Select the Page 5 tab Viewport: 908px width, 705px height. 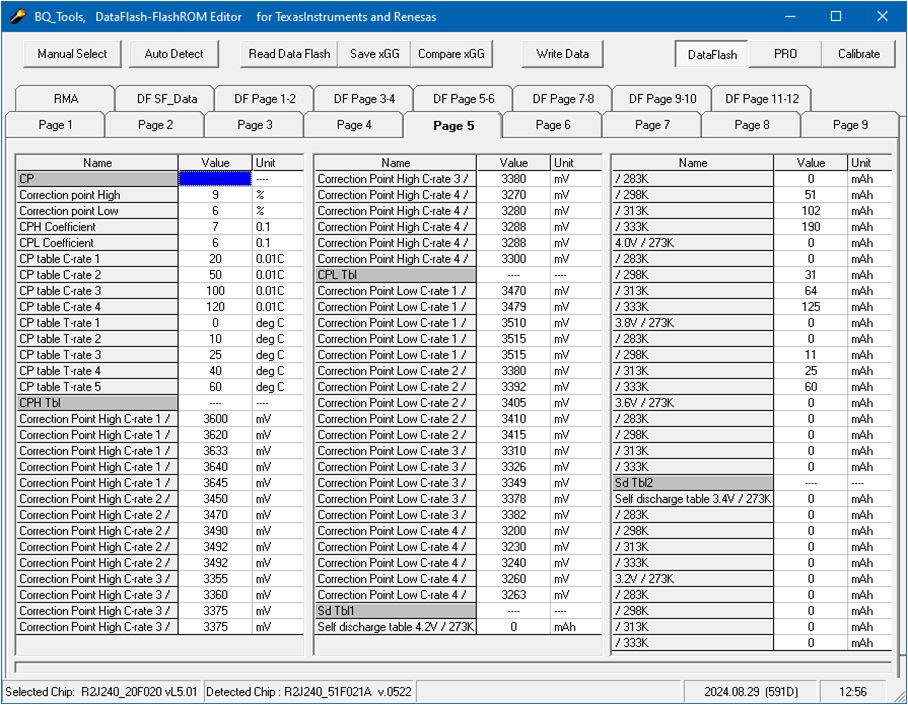[x=453, y=125]
